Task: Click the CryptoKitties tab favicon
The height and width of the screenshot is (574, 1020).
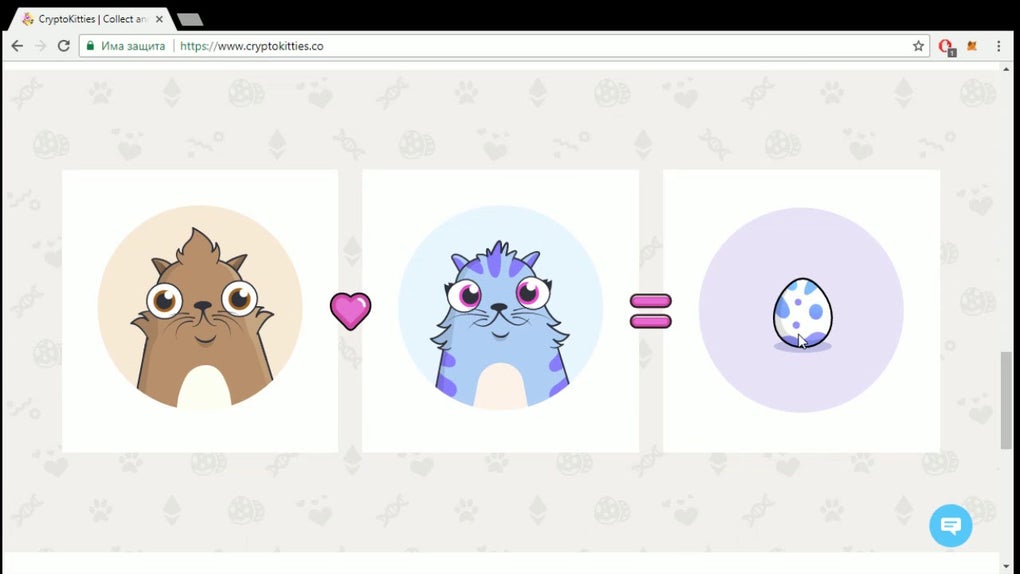Action: click(27, 19)
